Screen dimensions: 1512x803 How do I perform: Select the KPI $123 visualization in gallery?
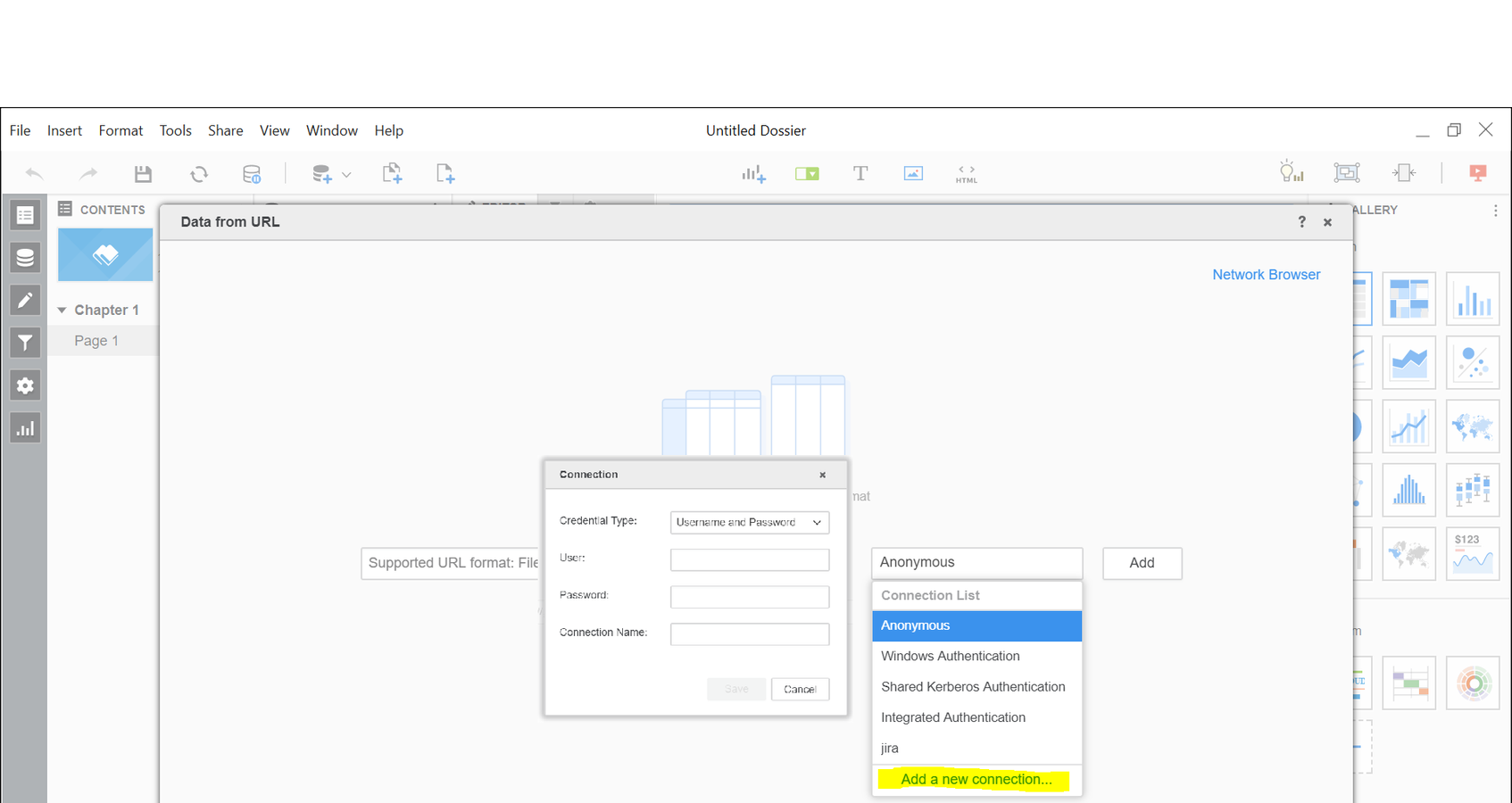pos(1473,554)
